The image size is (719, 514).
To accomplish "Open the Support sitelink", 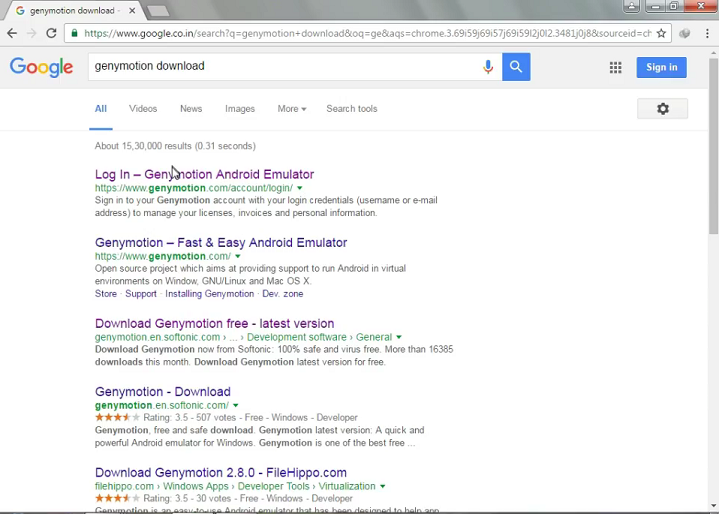I will point(141,294).
